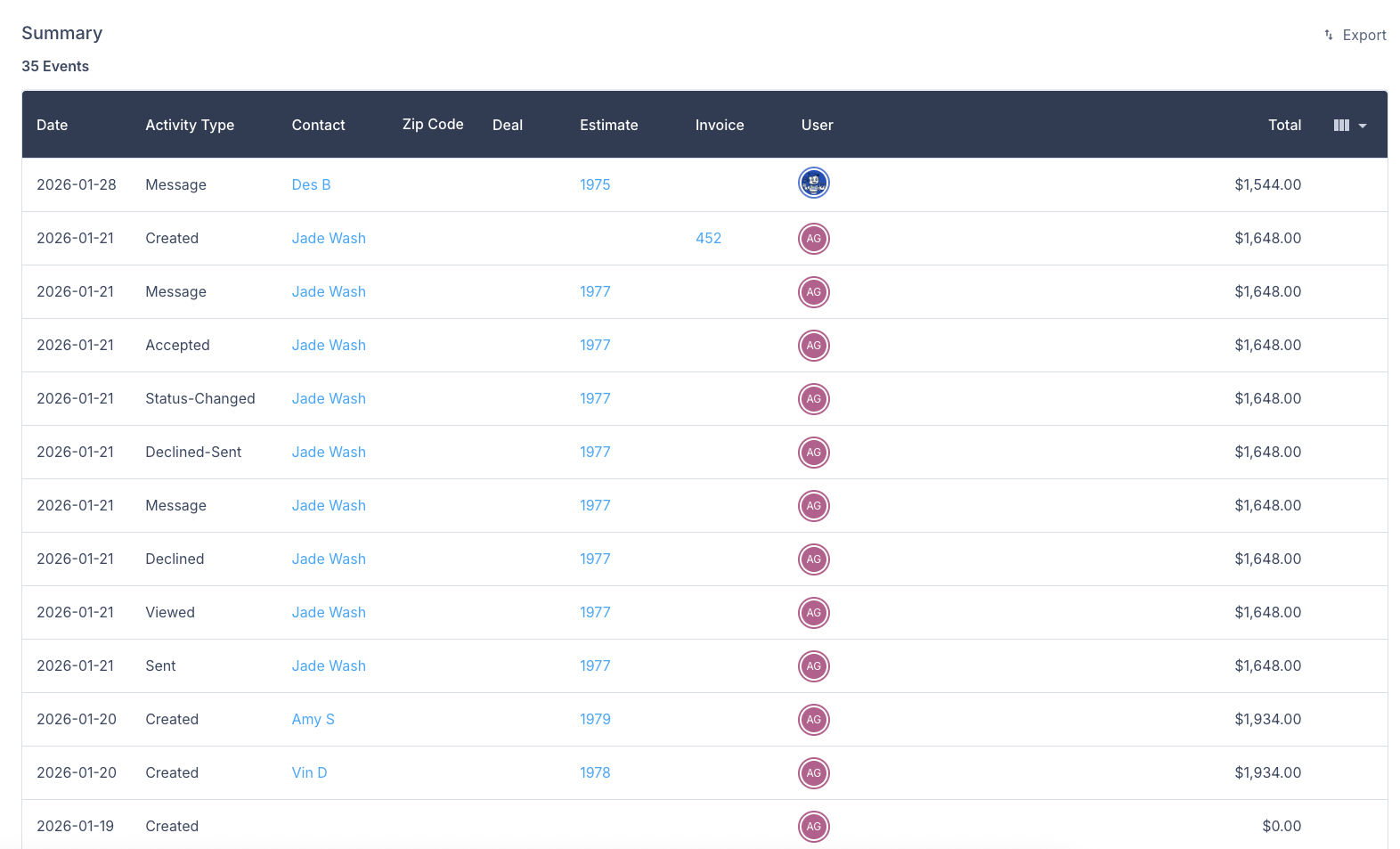Click the AG avatar in the Vin D row
The width and height of the screenshot is (1400, 849).
coord(814,773)
